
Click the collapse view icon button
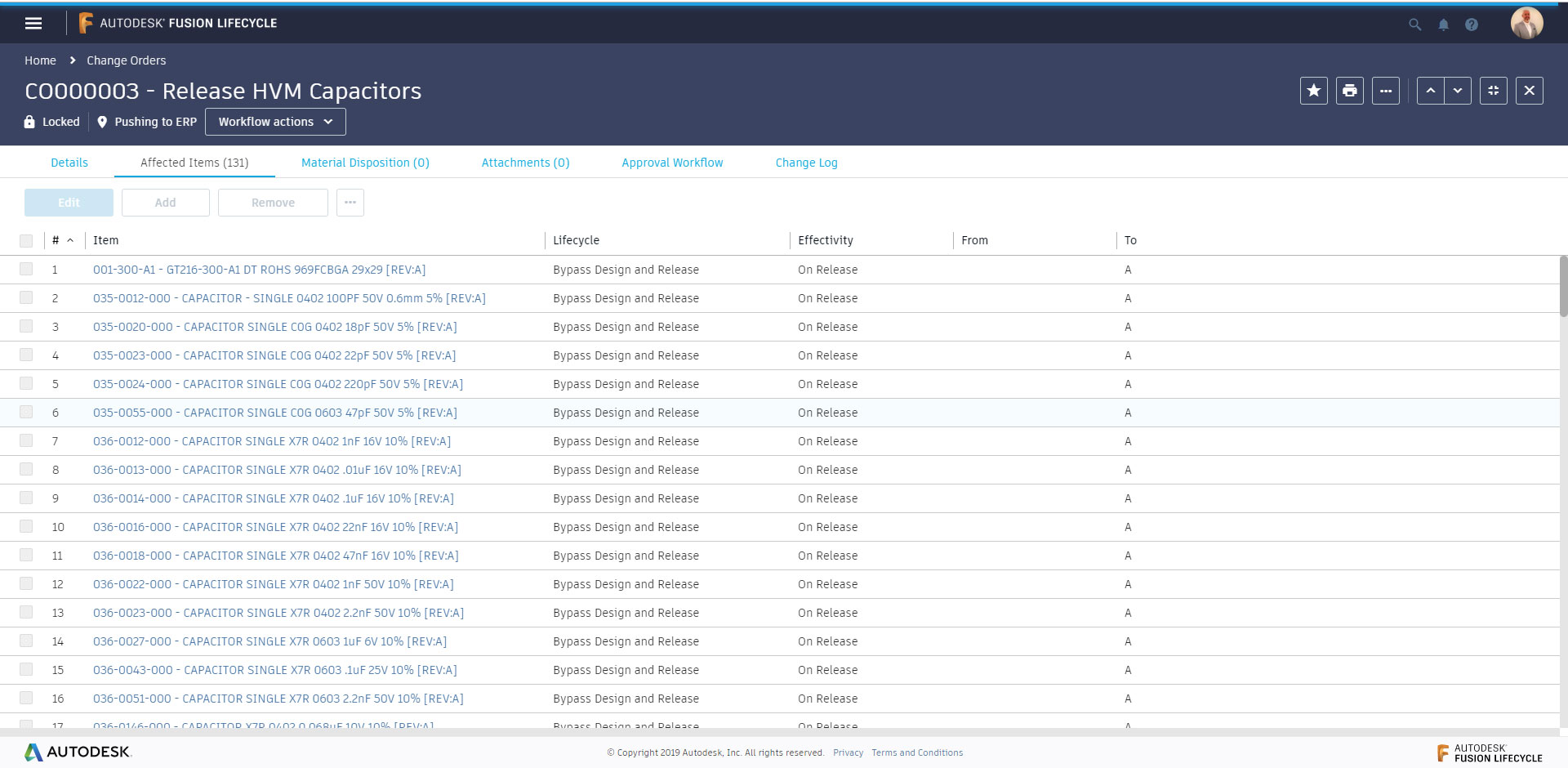point(1493,91)
